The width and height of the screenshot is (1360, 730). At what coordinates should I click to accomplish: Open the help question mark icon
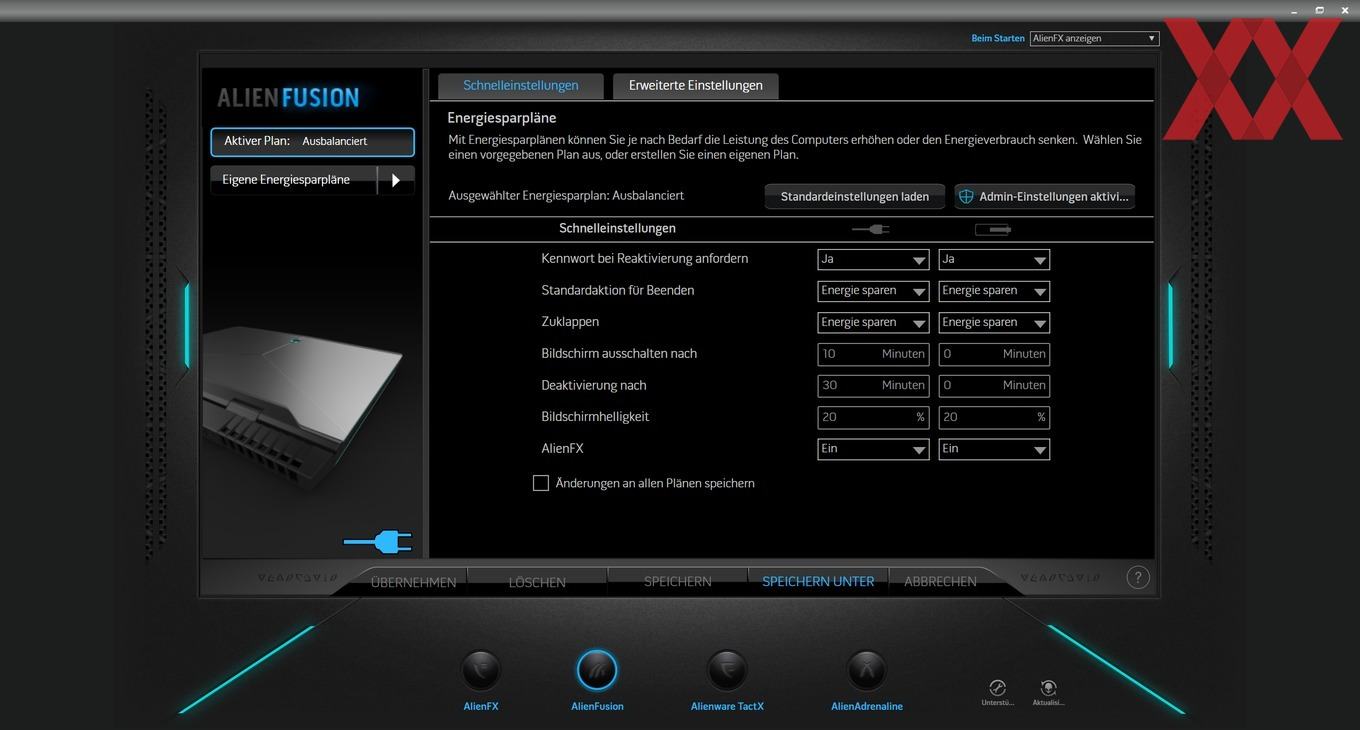[x=1138, y=577]
